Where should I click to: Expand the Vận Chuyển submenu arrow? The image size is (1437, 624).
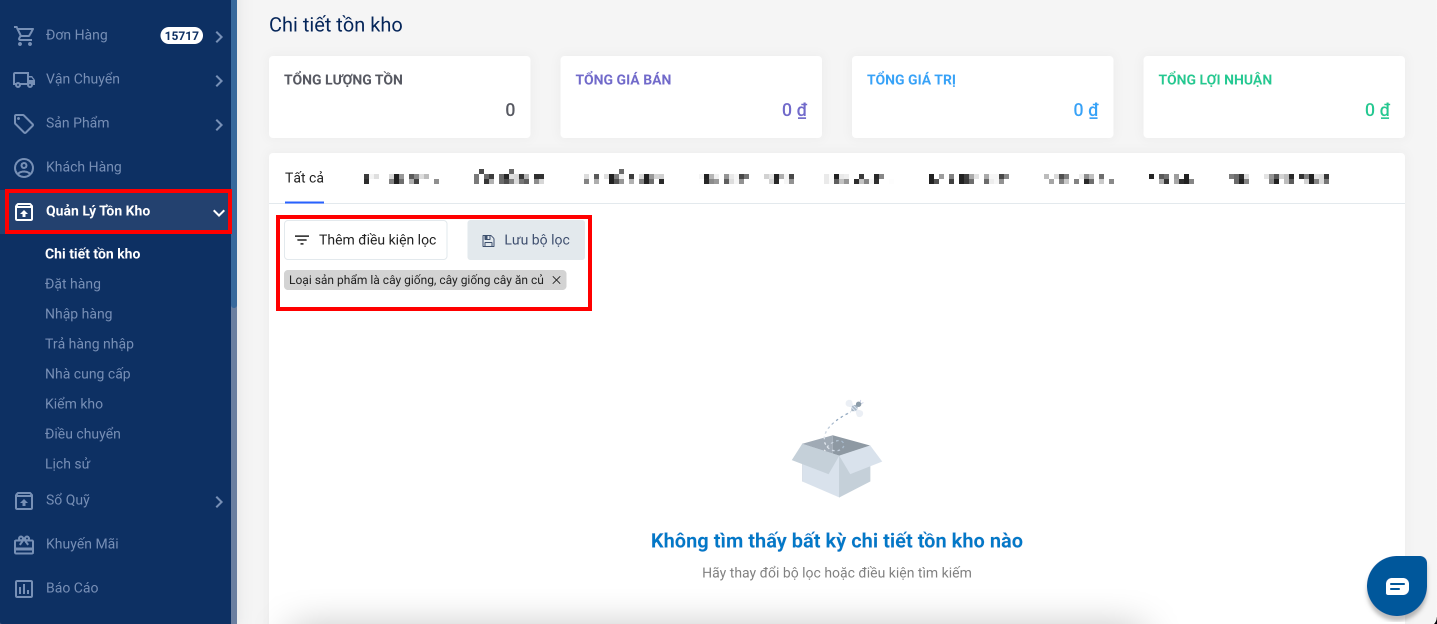click(218, 81)
